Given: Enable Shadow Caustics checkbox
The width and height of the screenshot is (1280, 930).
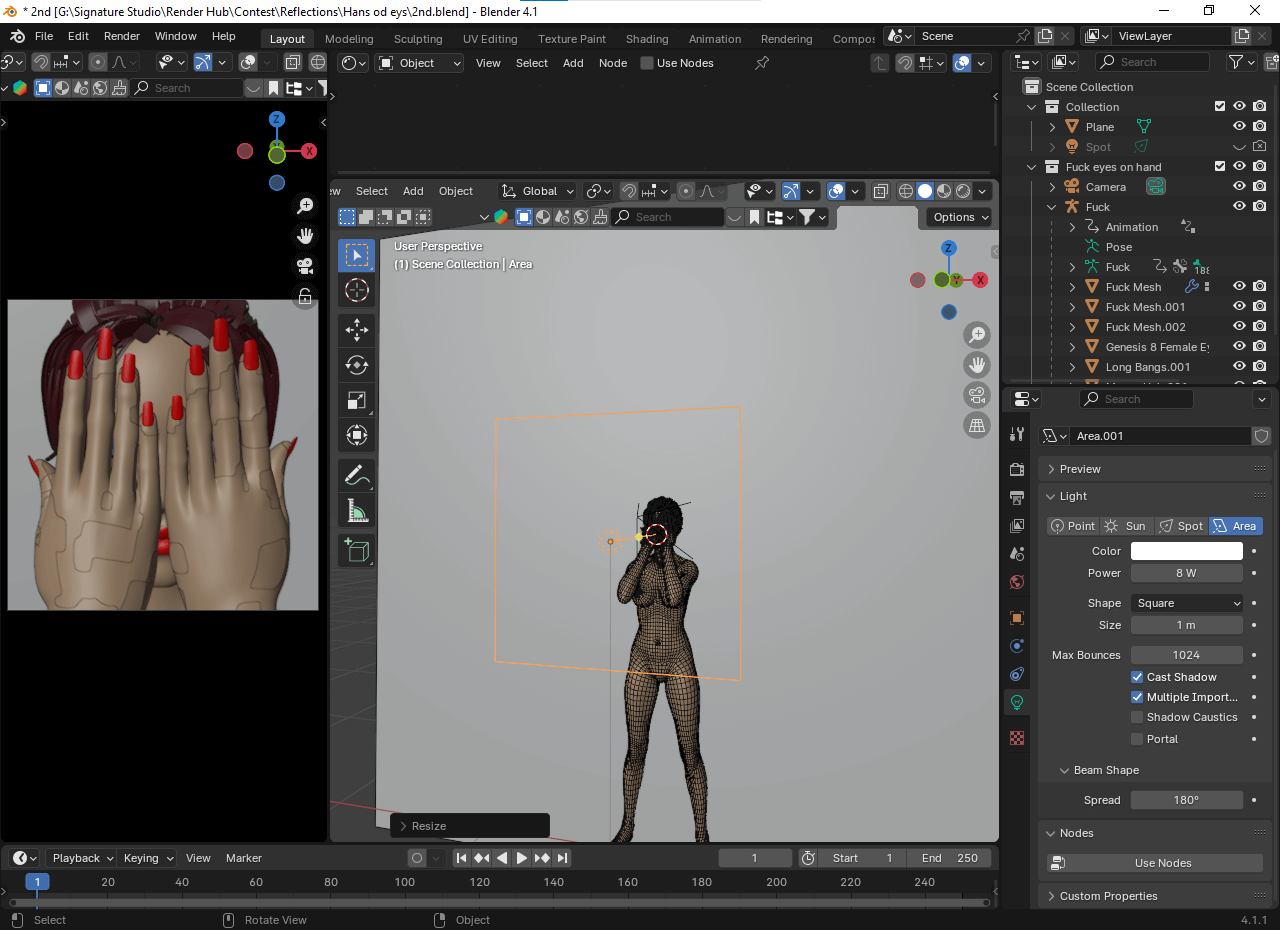Looking at the screenshot, I should (1137, 717).
